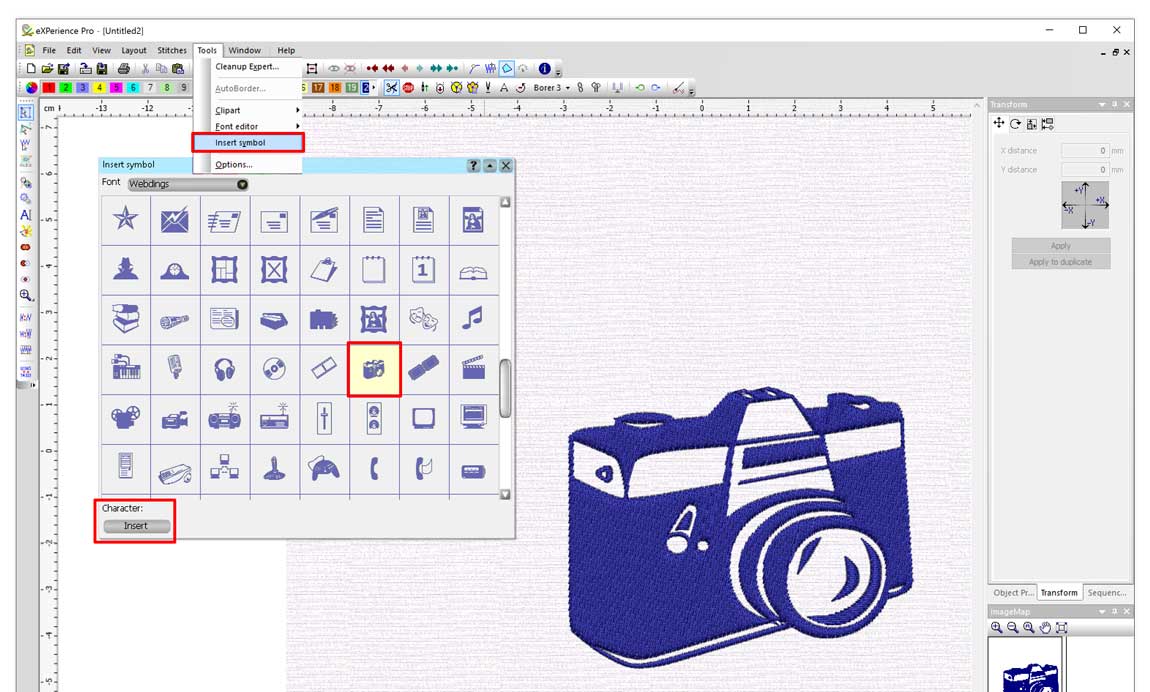Image resolution: width=1150 pixels, height=692 pixels.
Task: Click the symbol grid scrollbar up arrow
Action: pos(505,202)
